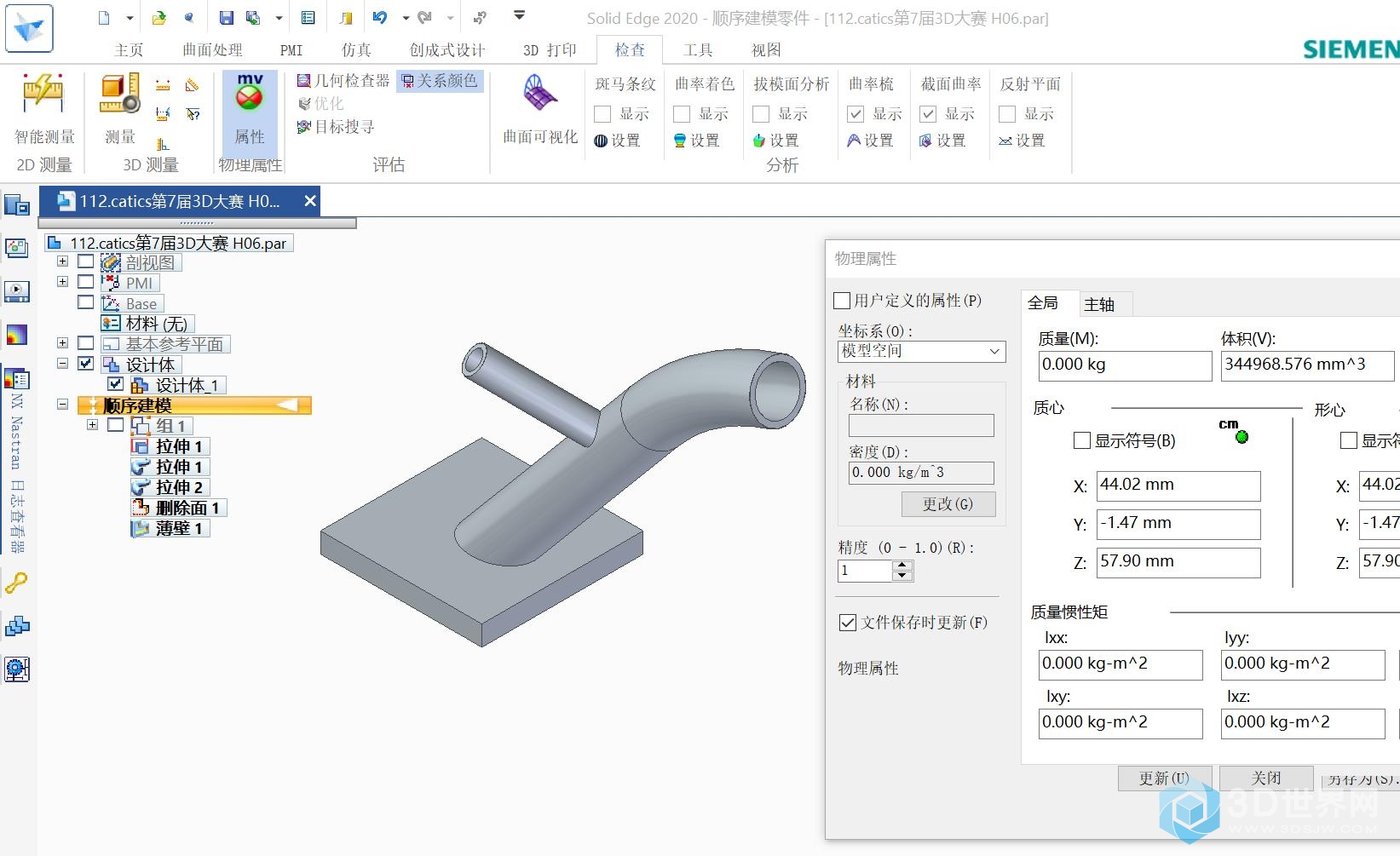Click the 体积 value field

click(1307, 365)
